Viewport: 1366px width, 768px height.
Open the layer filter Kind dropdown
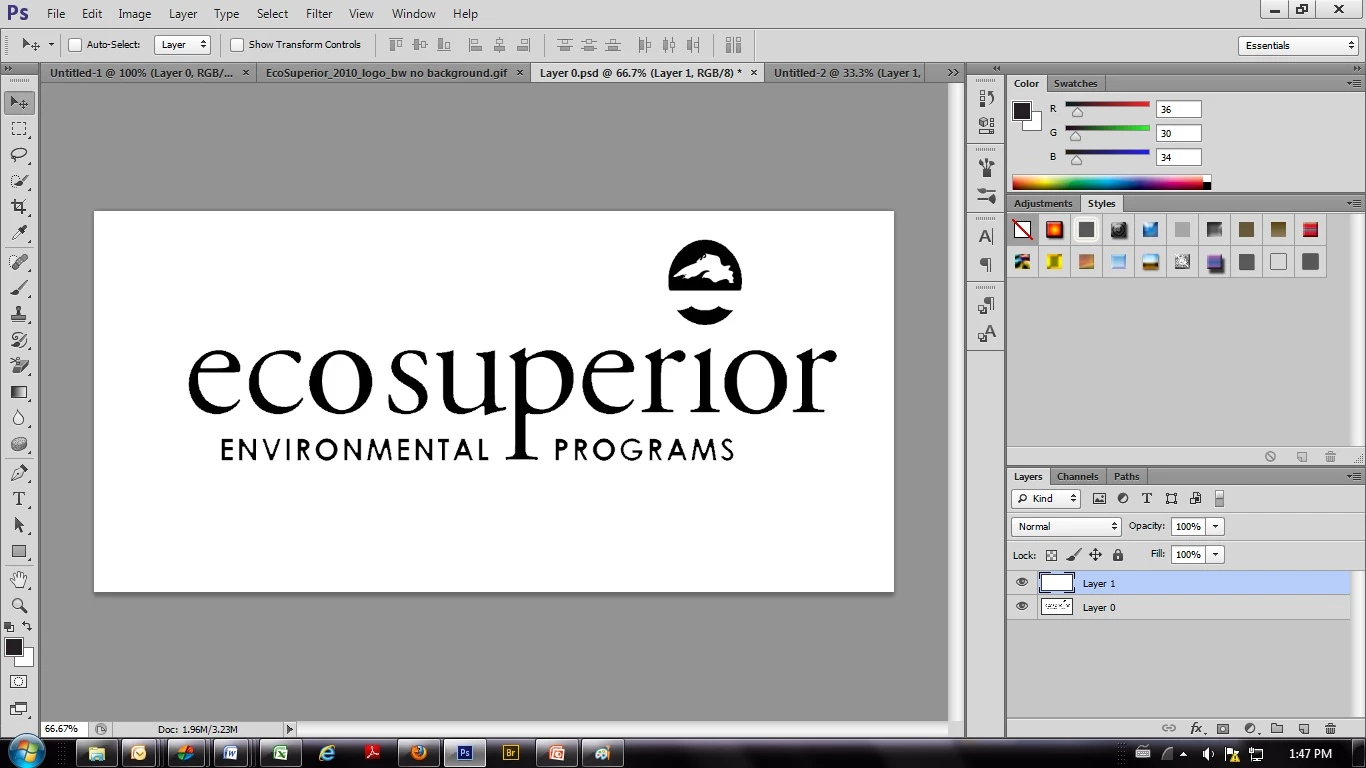click(1046, 498)
